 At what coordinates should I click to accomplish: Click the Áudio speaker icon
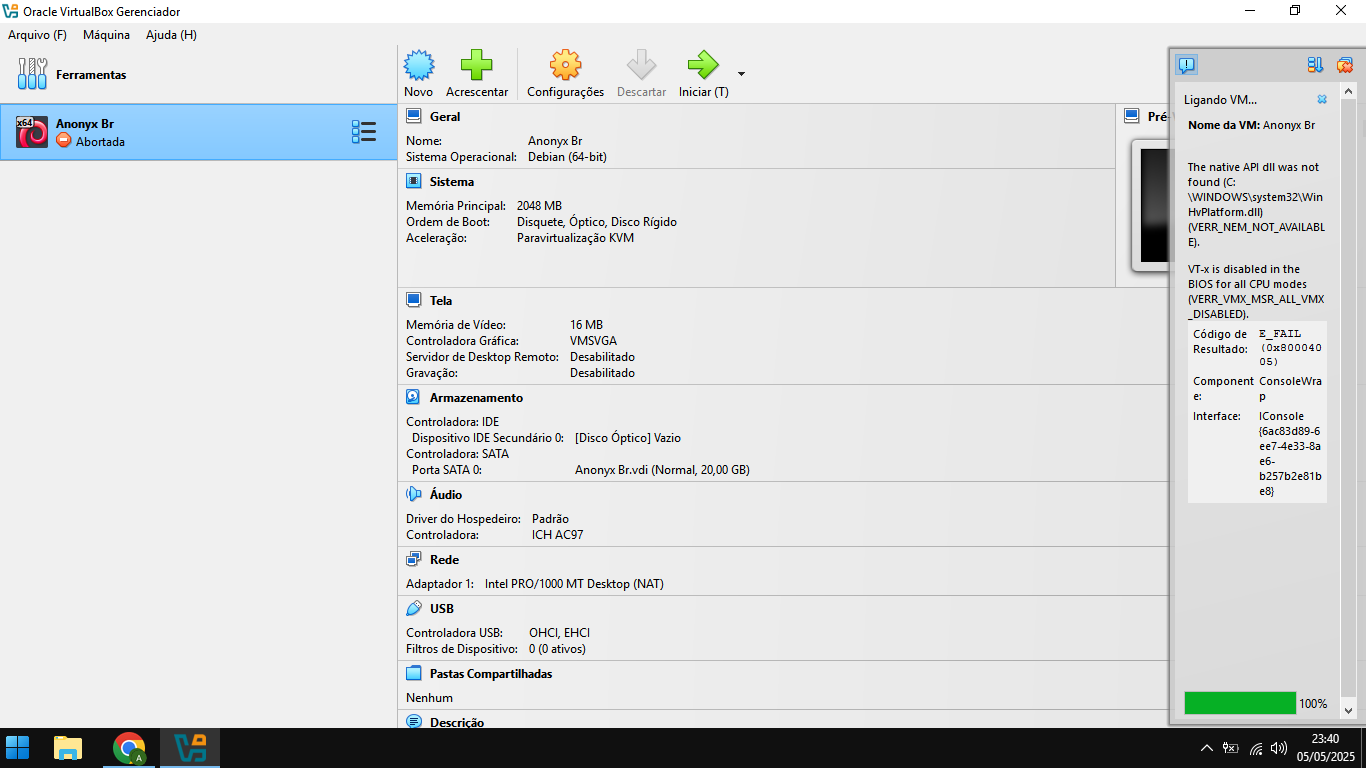413,494
